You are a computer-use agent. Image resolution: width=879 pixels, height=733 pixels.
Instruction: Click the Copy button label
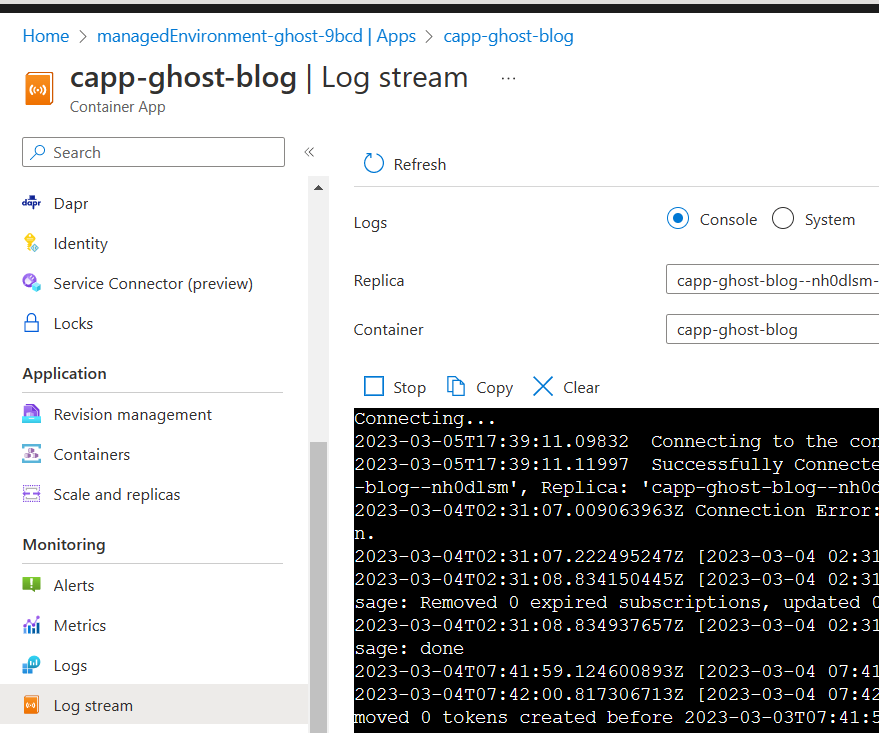coord(494,387)
